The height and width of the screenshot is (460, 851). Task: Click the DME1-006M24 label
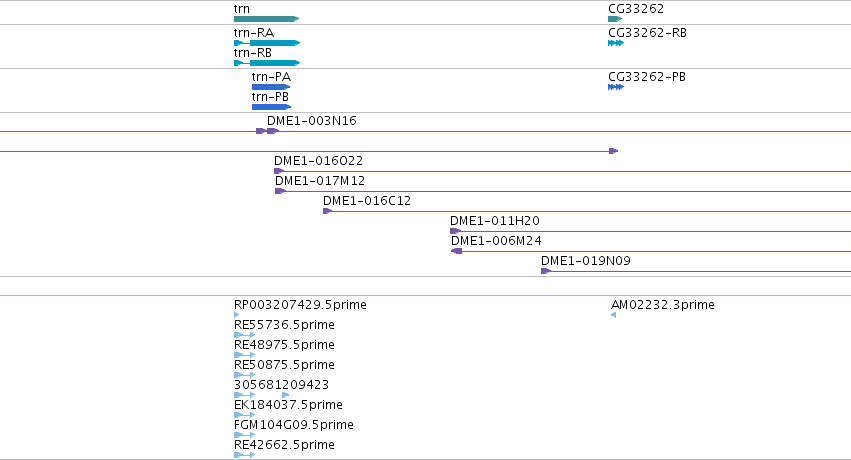[x=497, y=241]
